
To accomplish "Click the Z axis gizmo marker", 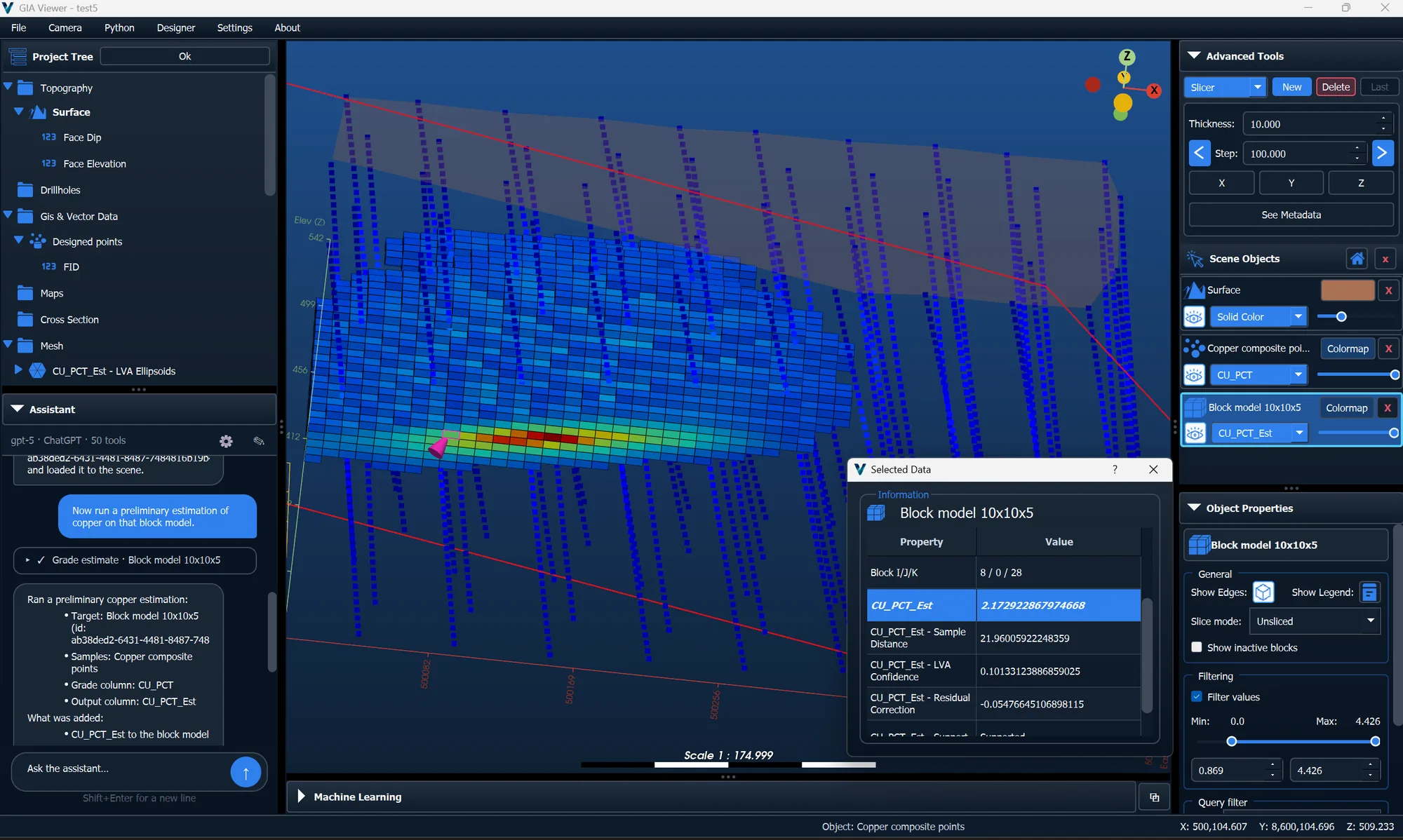I will click(1127, 57).
